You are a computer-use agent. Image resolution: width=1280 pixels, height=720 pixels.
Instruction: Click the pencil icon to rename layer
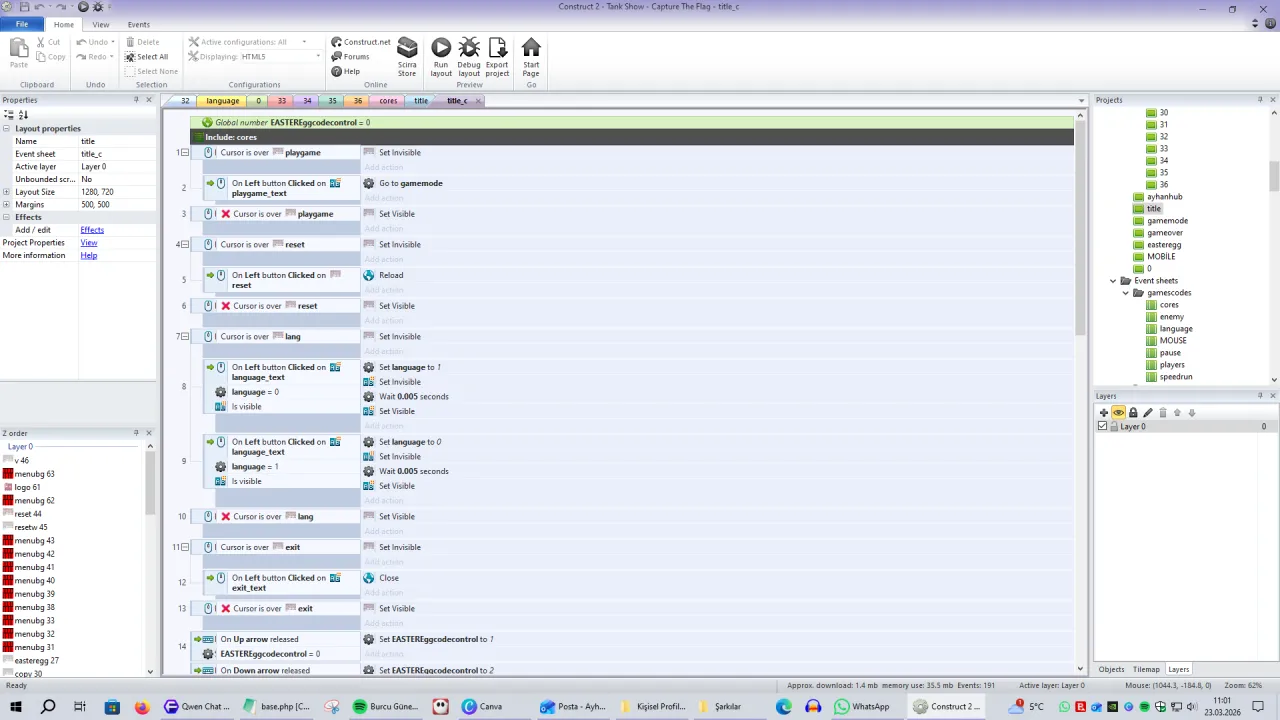coord(1148,412)
